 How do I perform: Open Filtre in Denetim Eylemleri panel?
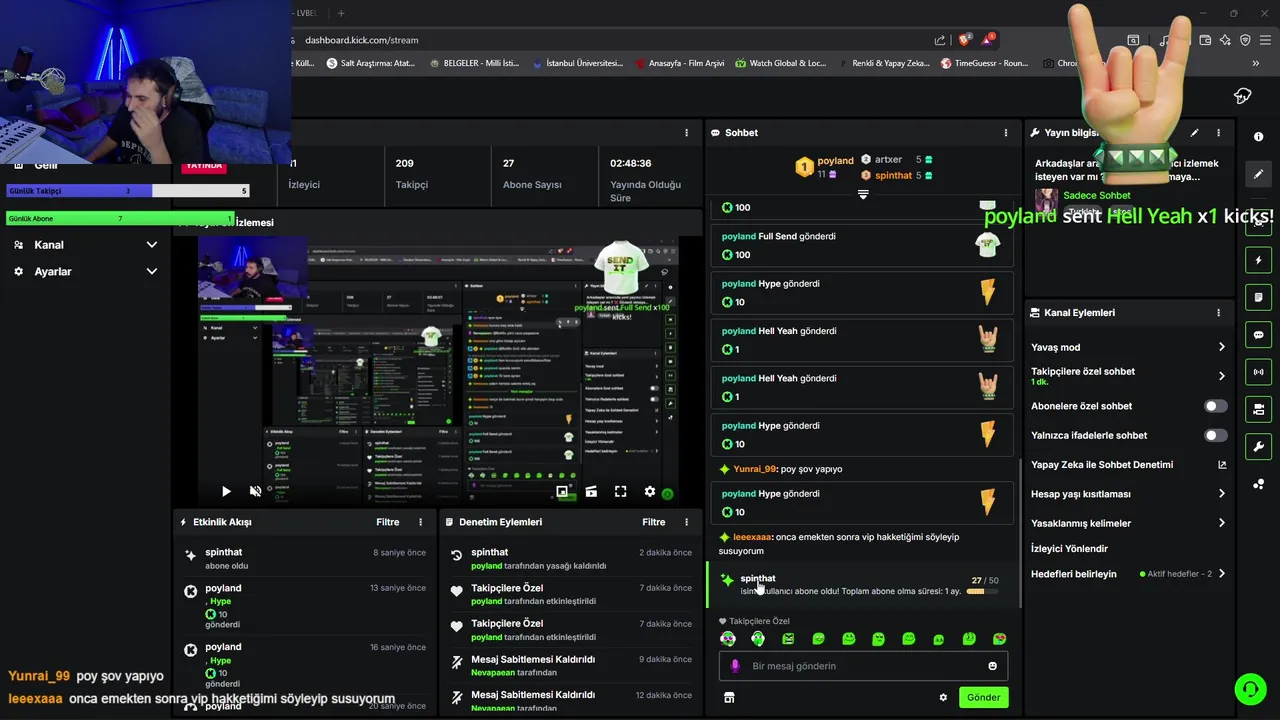653,522
